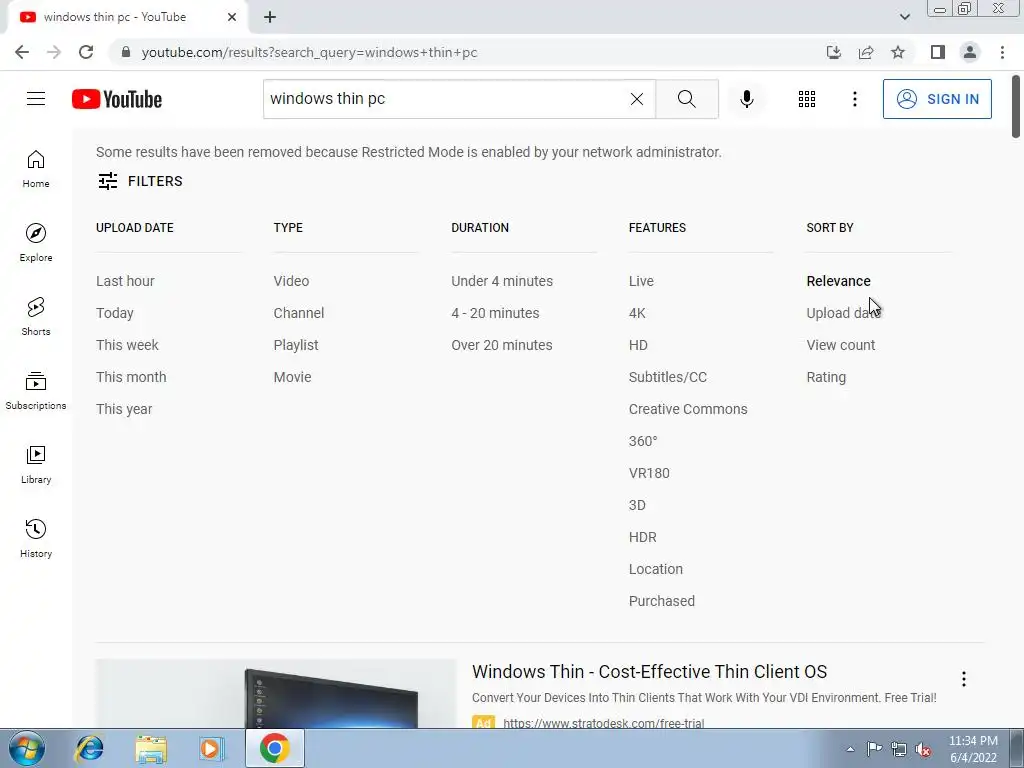This screenshot has width=1024, height=768.
Task: Click the share page icon
Action: pyautogui.click(x=866, y=52)
